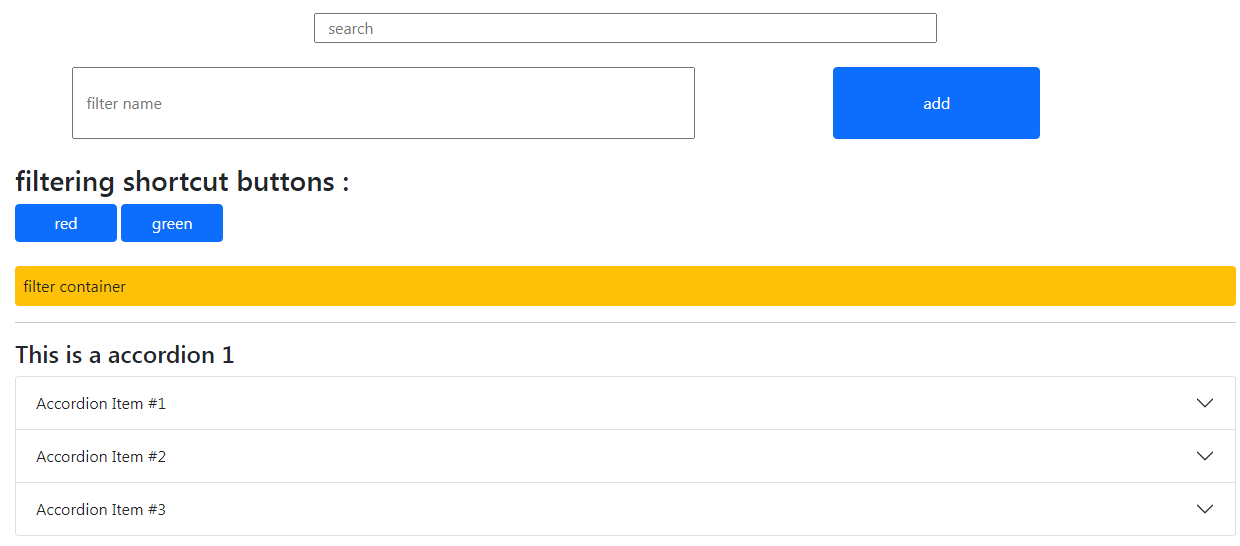
Task: Click the yellow filter container bar
Action: pos(625,286)
